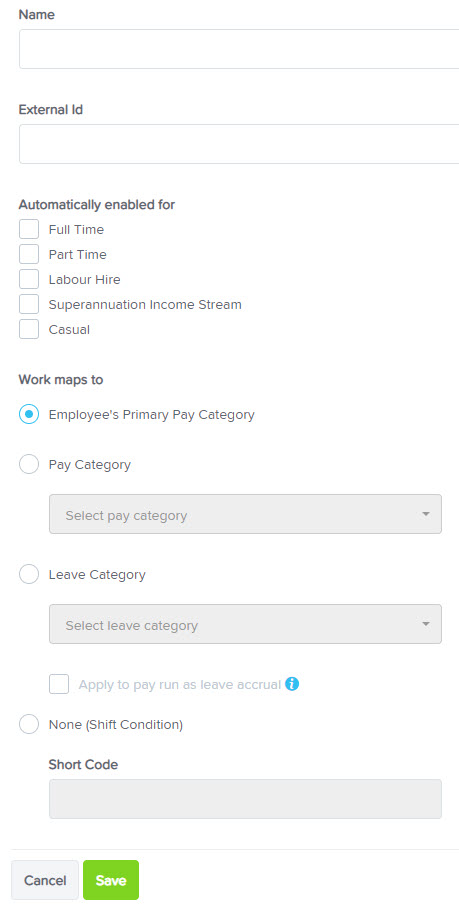Open the Select pay category dropdown arrow

426,514
